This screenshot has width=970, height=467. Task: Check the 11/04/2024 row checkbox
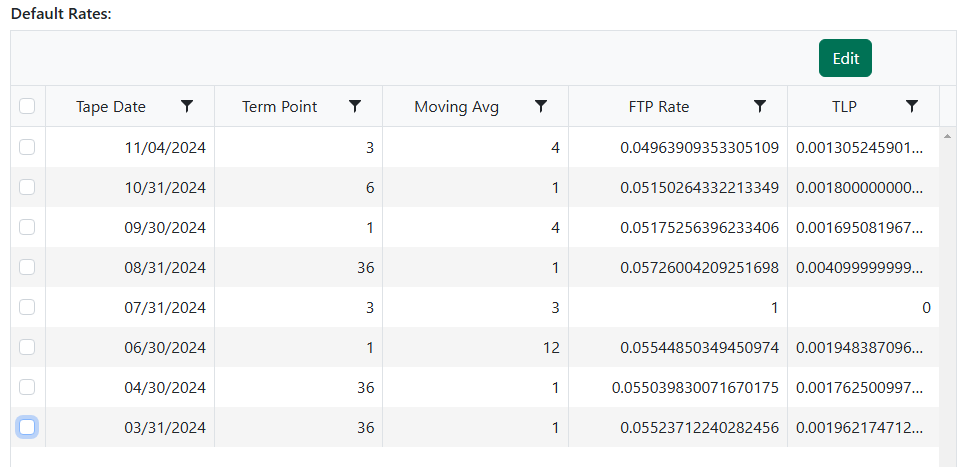(x=27, y=147)
